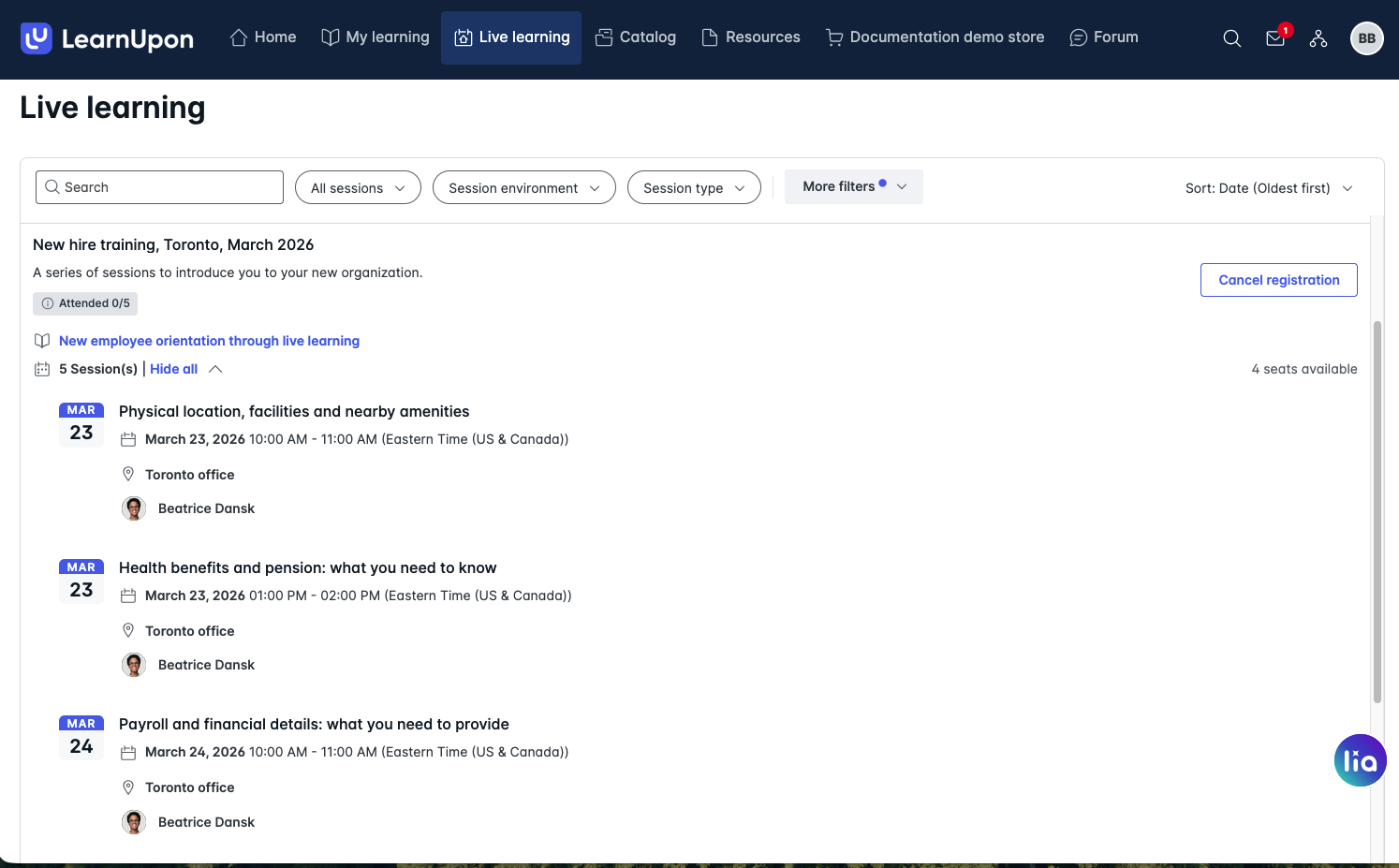Open the BB user avatar menu
Image resolution: width=1399 pixels, height=868 pixels.
1367,38
